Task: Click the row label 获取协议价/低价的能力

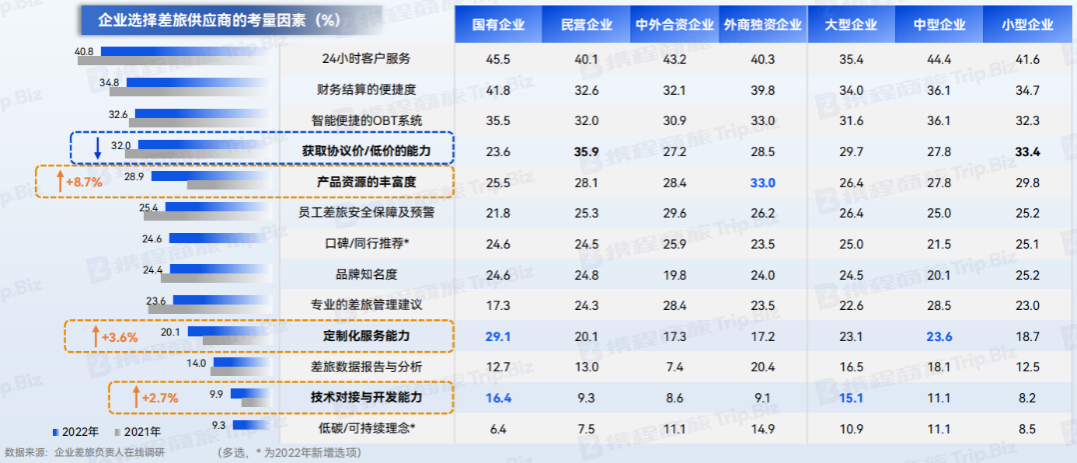Action: (x=366, y=151)
